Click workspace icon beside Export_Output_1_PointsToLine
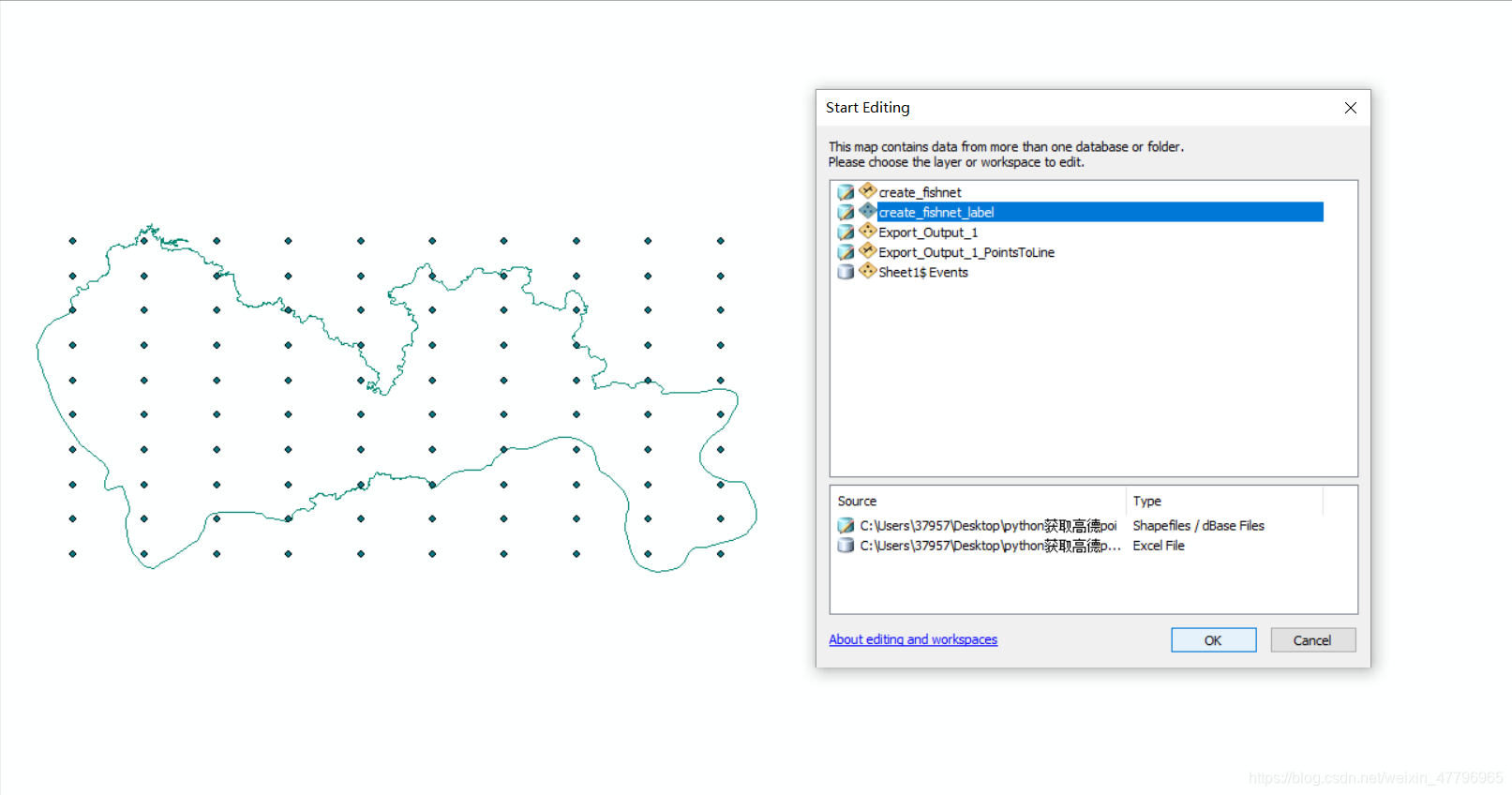 point(846,252)
